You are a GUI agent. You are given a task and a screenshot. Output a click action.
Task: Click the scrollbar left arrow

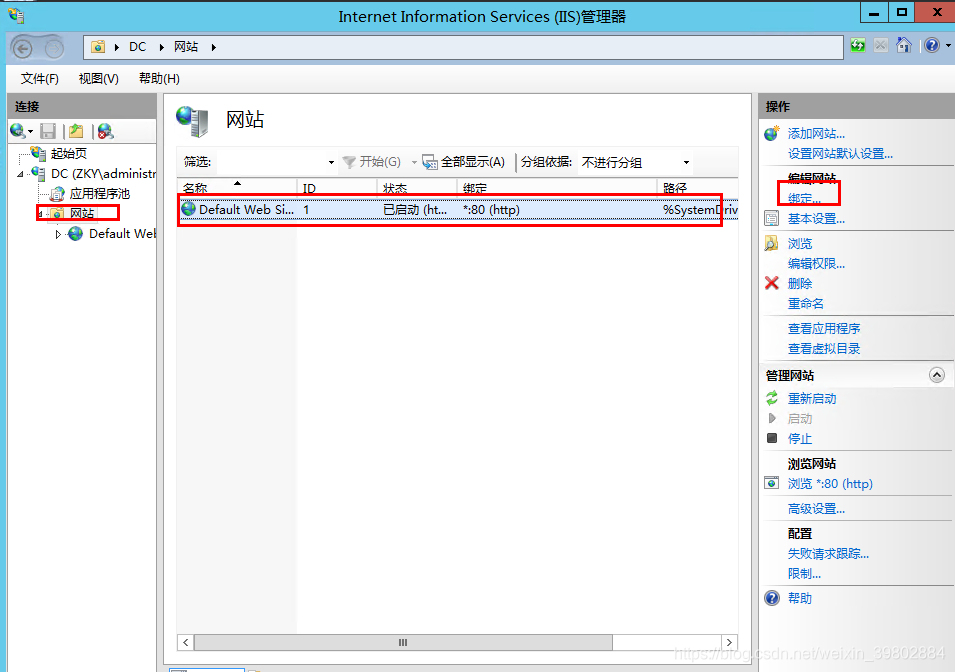(x=185, y=643)
